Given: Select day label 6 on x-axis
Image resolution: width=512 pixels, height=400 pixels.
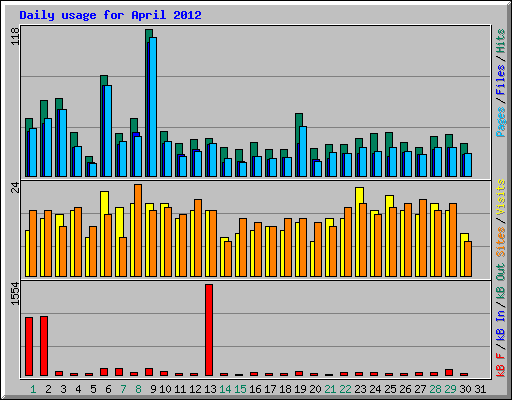Looking at the screenshot, I should 108,389.
